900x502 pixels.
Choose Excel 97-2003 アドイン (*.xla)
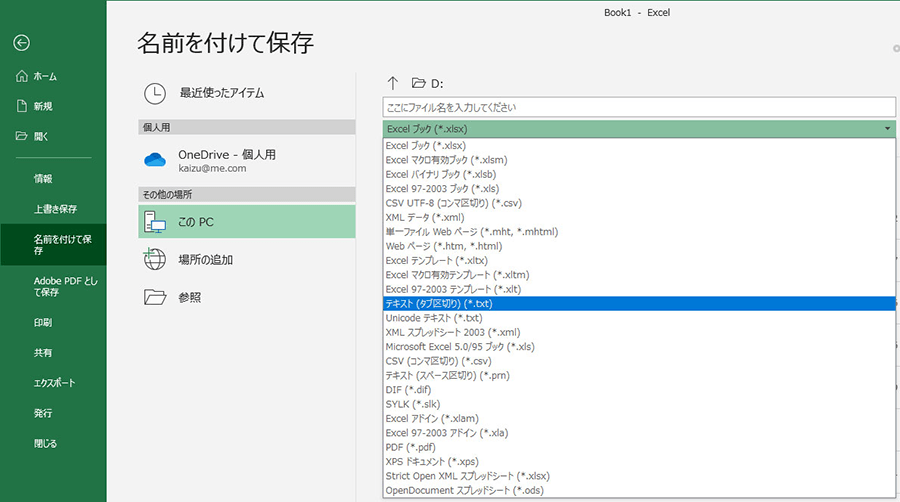pos(639,433)
